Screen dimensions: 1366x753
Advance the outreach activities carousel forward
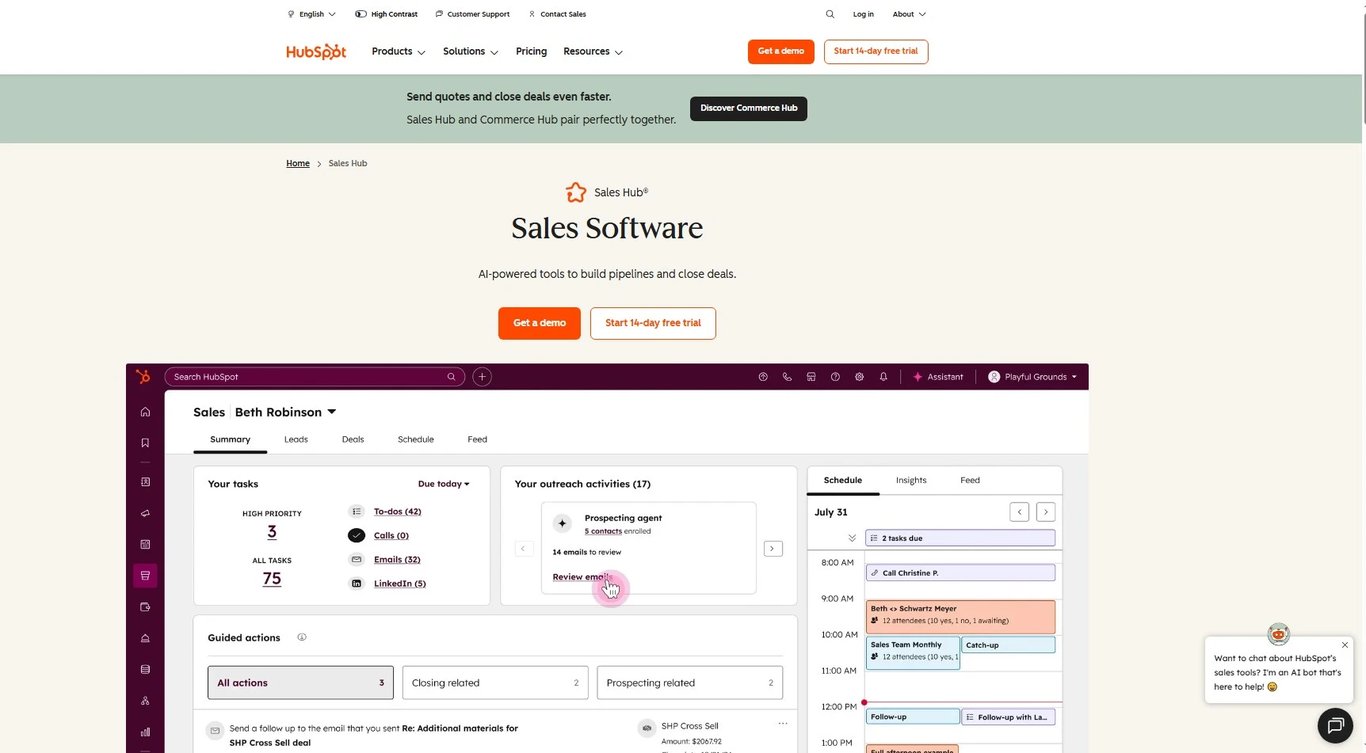pyautogui.click(x=773, y=548)
